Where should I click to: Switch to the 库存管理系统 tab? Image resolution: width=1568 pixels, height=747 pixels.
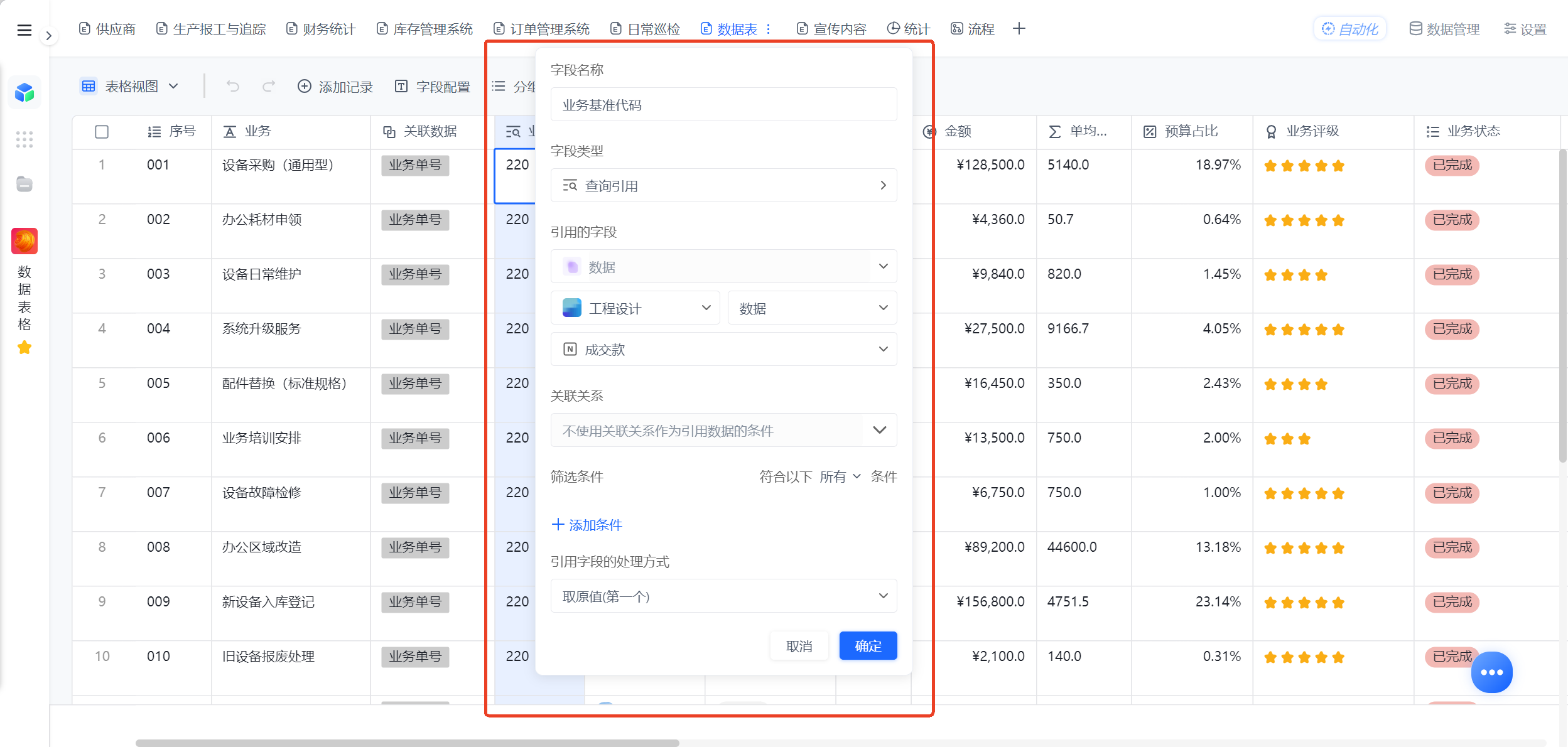pyautogui.click(x=425, y=29)
